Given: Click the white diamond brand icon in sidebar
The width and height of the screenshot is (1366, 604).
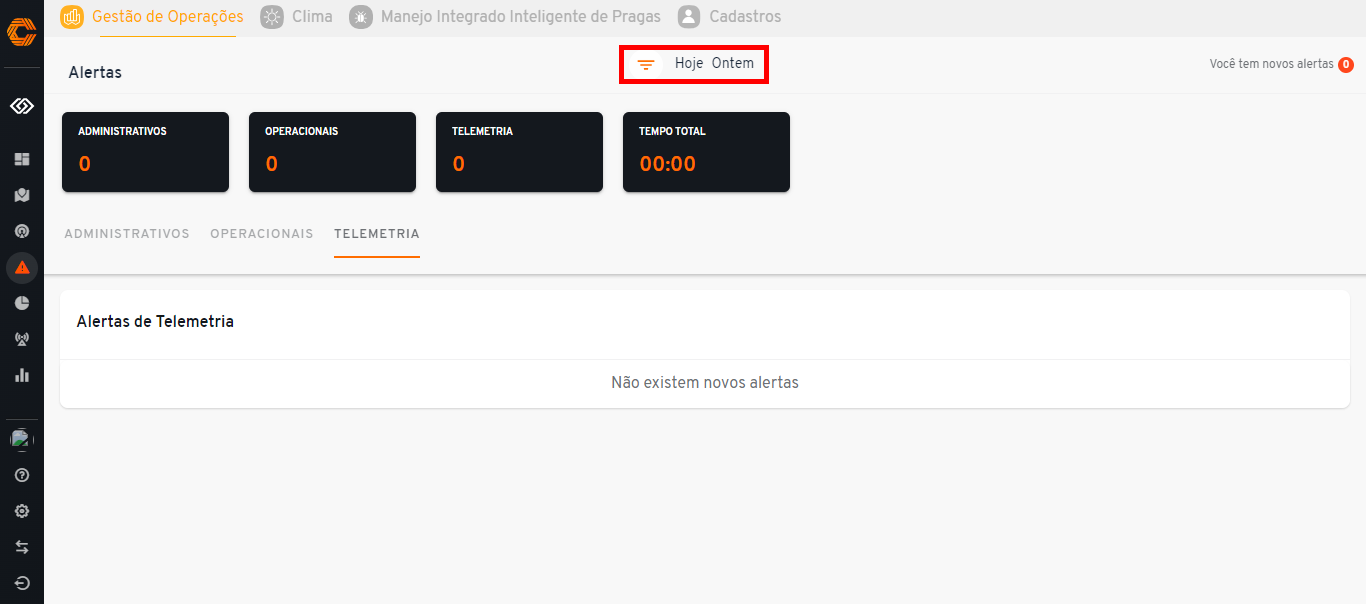Looking at the screenshot, I should point(22,106).
